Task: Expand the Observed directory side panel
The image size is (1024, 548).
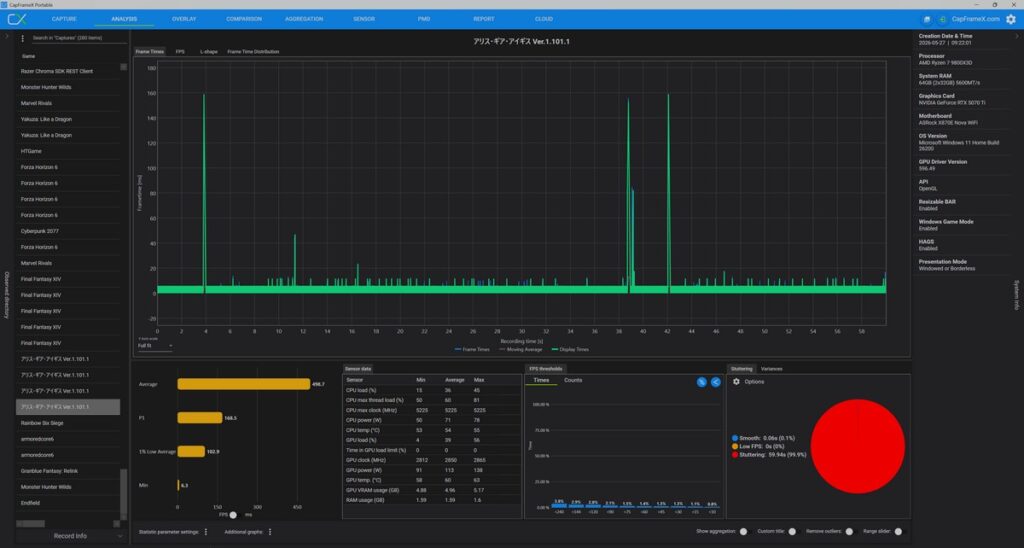Action: [7, 295]
